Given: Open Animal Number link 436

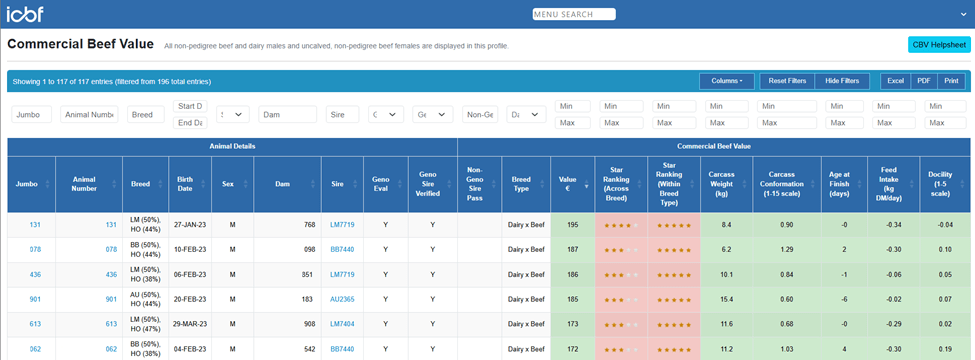Looking at the screenshot, I should [x=111, y=275].
